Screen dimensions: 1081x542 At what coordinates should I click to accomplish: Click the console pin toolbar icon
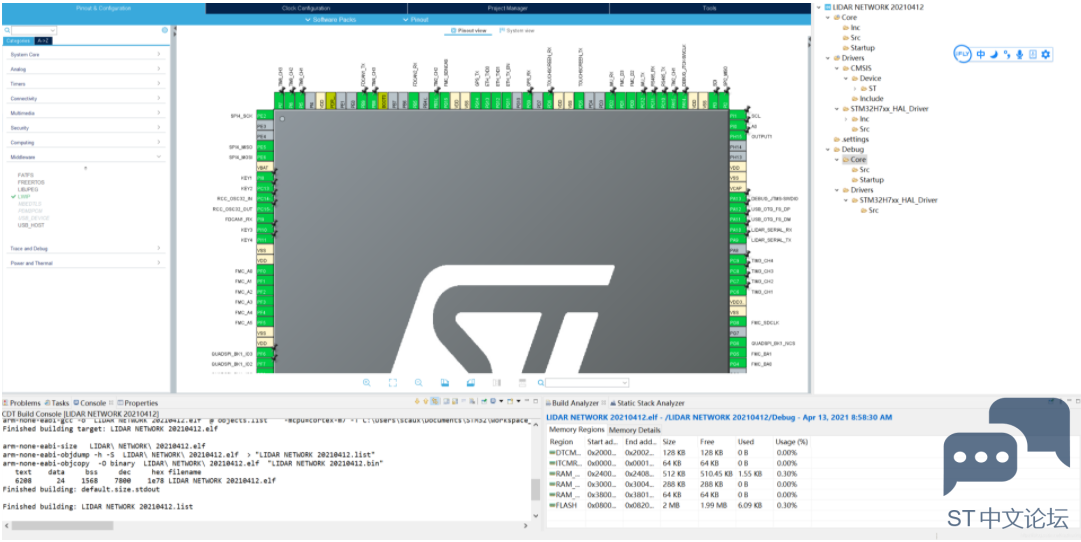483,401
